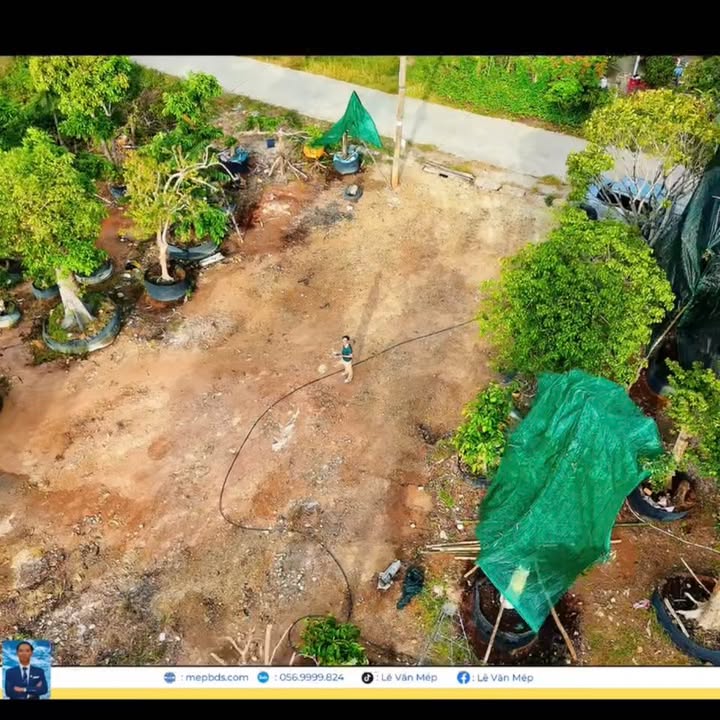Click the presenter portrait thumbnail
Screen dimensions: 720x720
(26, 670)
